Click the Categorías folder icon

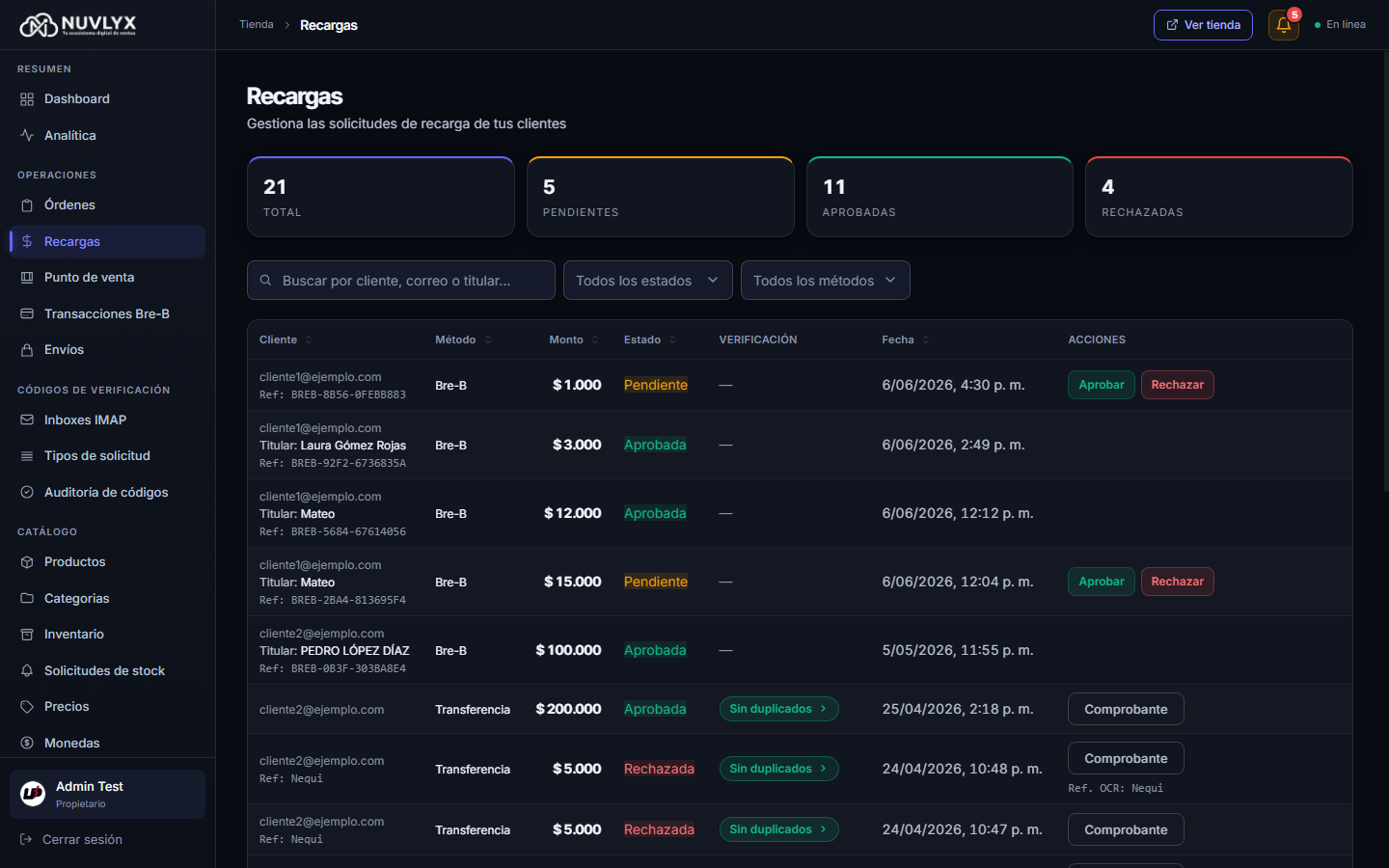point(27,599)
